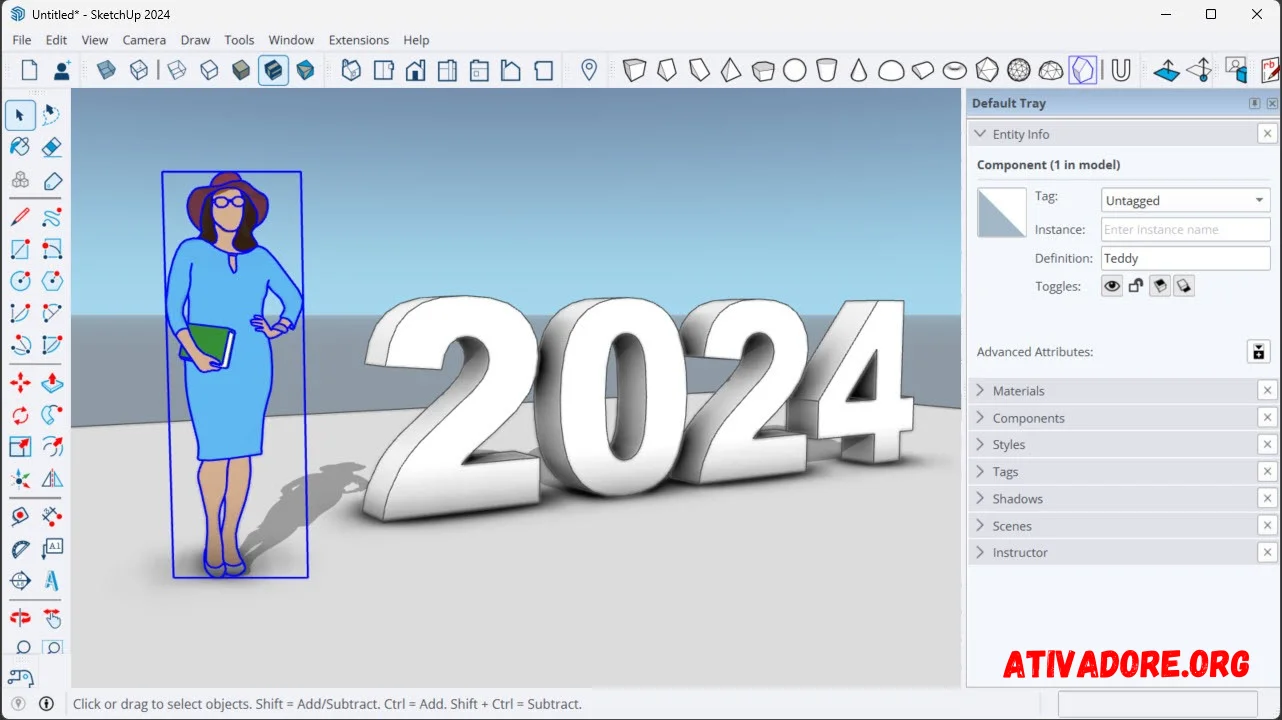Click the New file icon
The image size is (1282, 720).
tap(29, 70)
